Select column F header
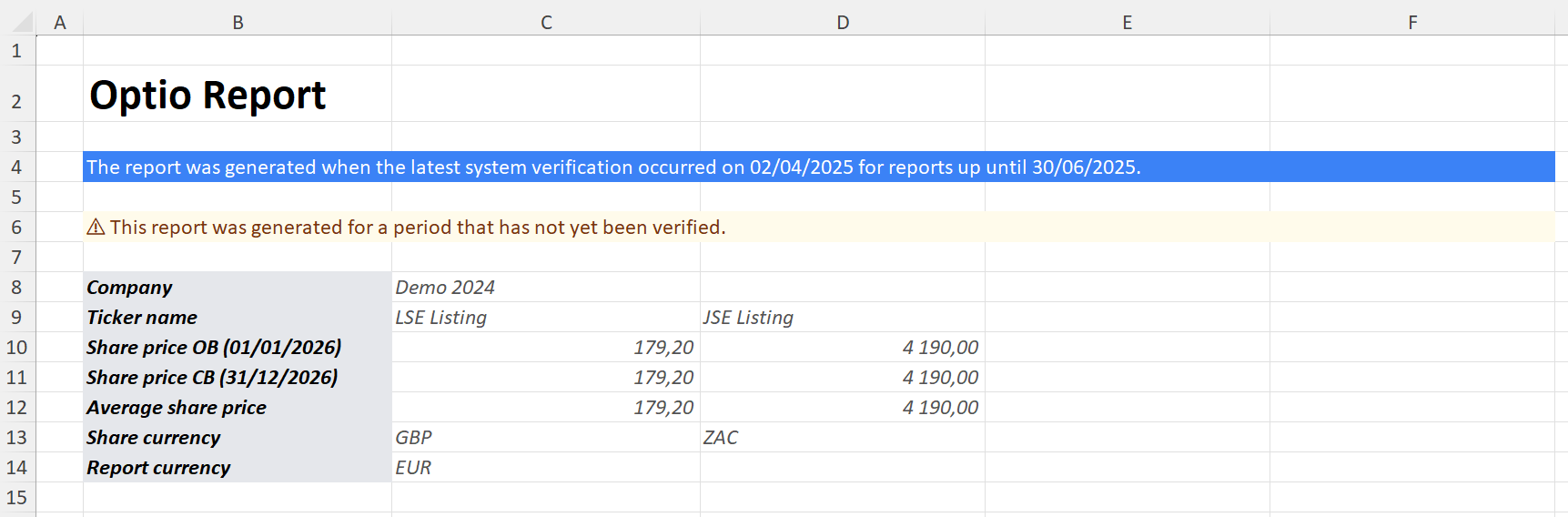The width and height of the screenshot is (1568, 517). coord(1412,23)
